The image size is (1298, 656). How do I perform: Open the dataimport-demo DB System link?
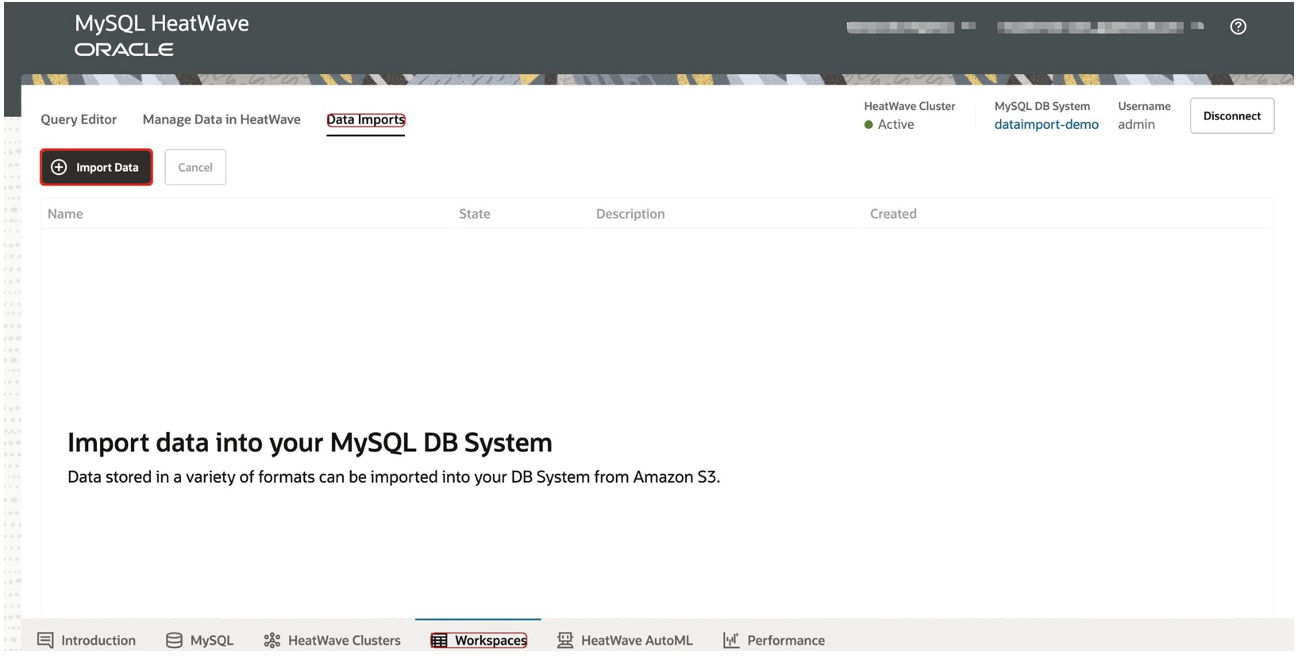point(1046,124)
